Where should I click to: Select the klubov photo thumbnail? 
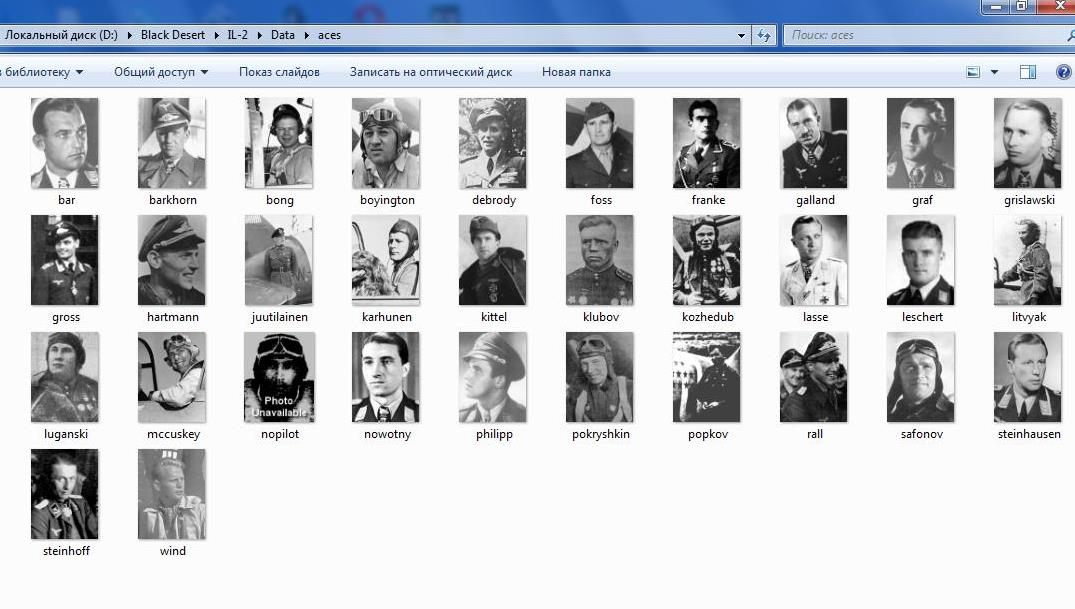(600, 260)
